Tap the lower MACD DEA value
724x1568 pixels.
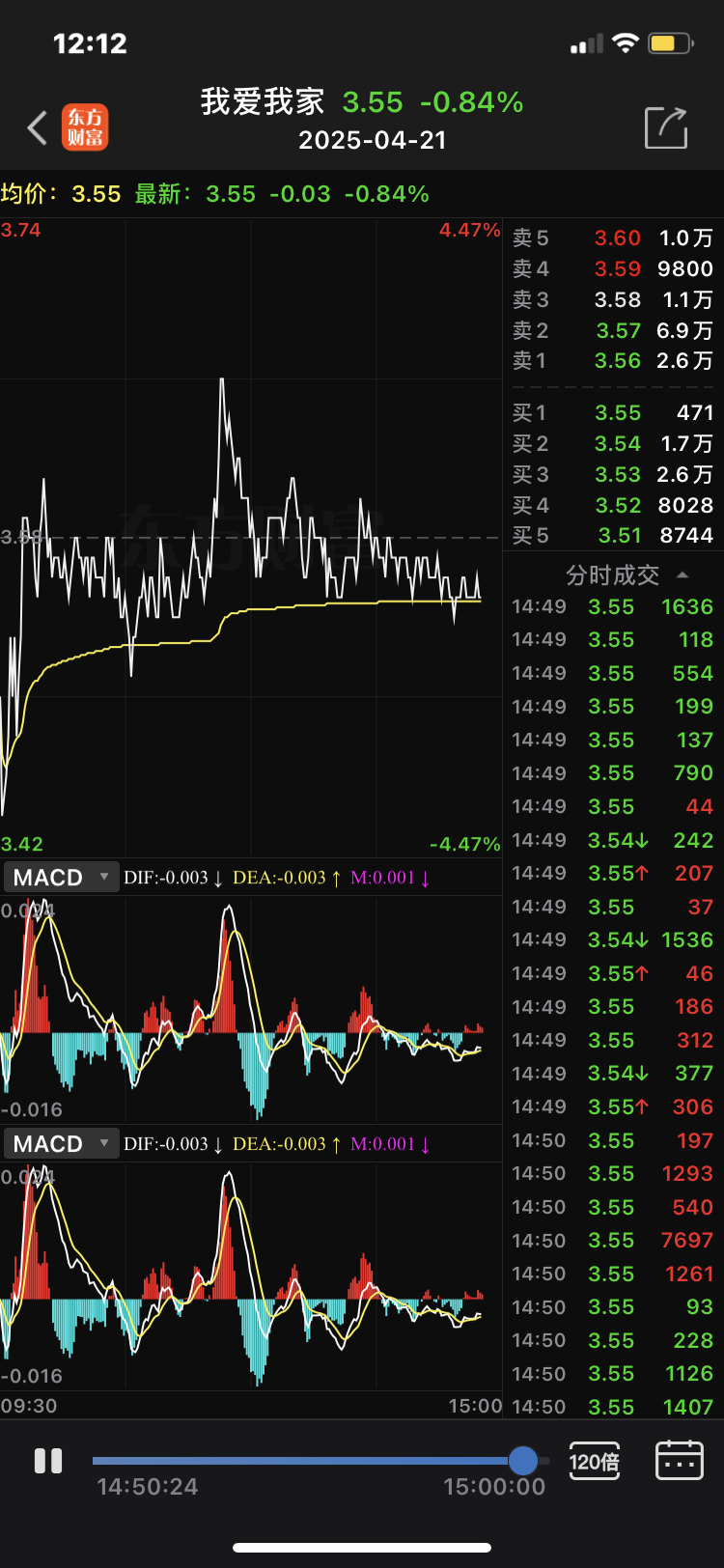click(287, 1144)
